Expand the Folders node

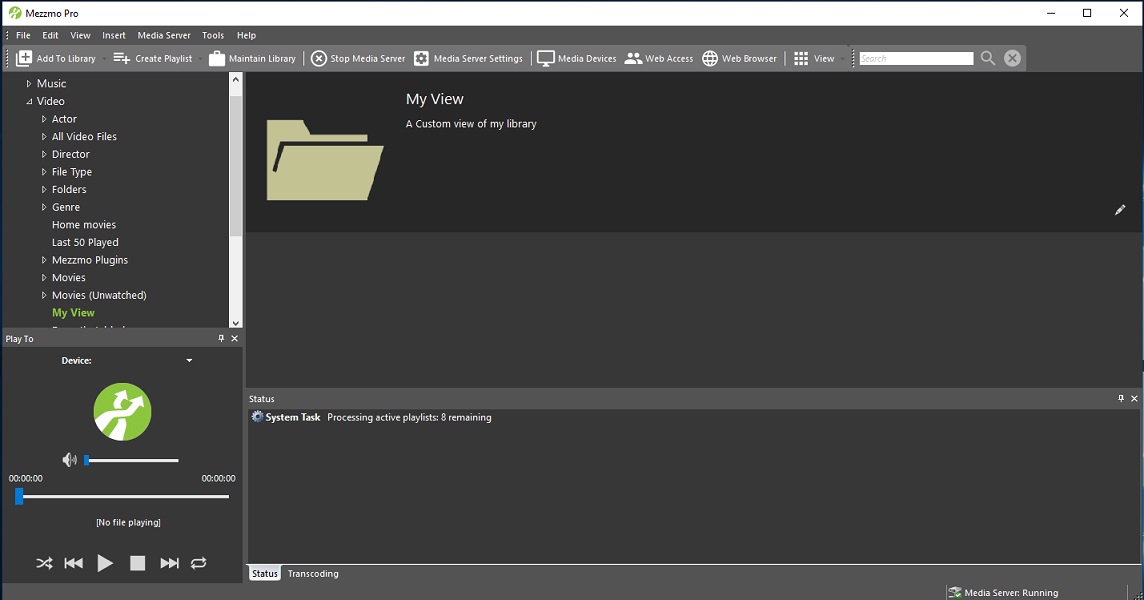tap(44, 190)
